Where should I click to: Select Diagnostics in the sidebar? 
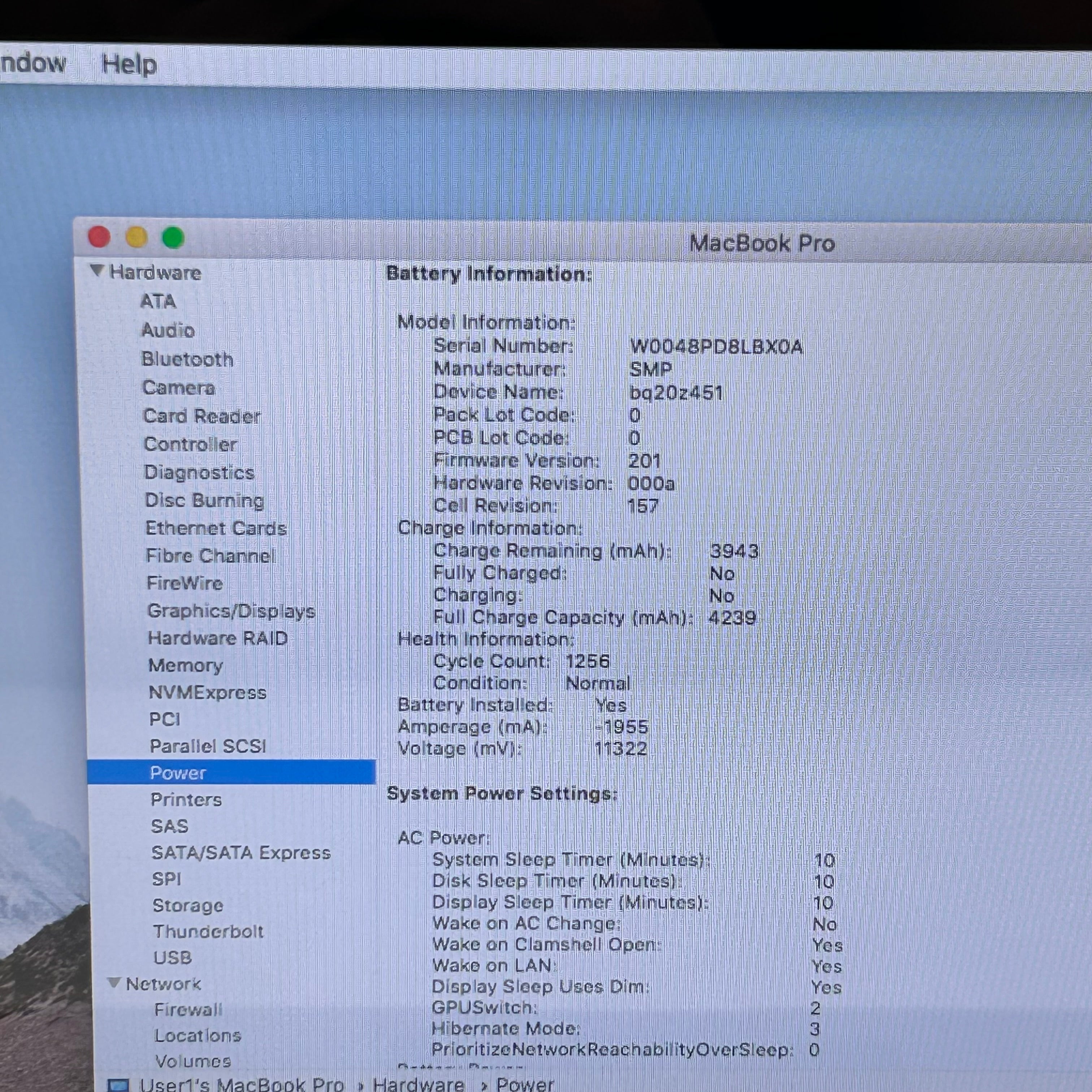coord(199,473)
